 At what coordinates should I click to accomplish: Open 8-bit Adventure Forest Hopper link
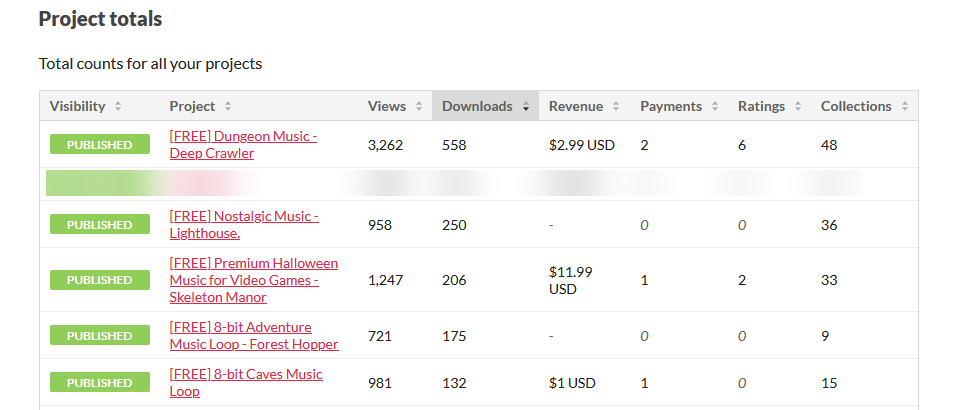(254, 336)
